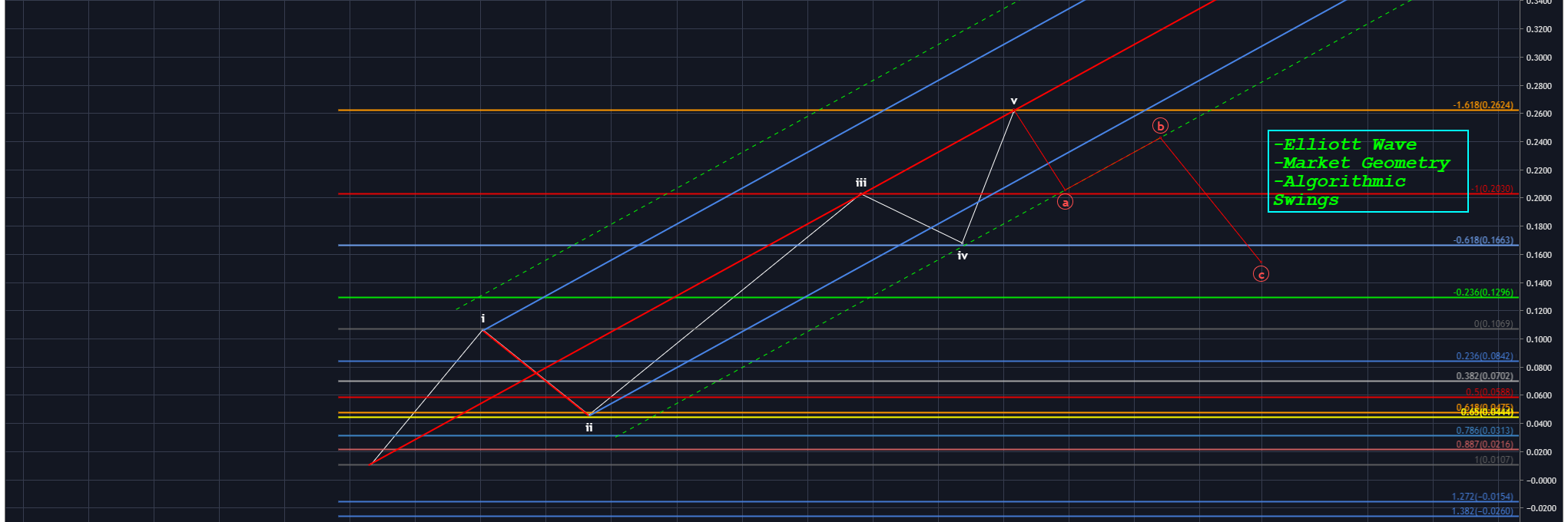Click the 0.1200 price on the axis
Image resolution: width=1568 pixels, height=522 pixels.
tap(1539, 311)
